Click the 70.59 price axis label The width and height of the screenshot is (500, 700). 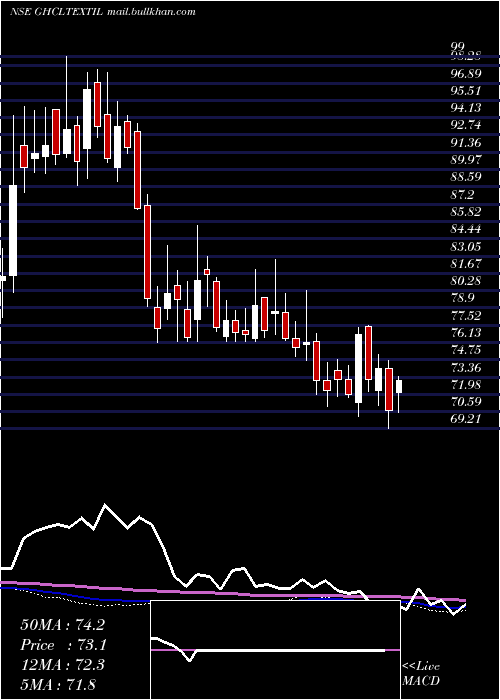pos(467,402)
